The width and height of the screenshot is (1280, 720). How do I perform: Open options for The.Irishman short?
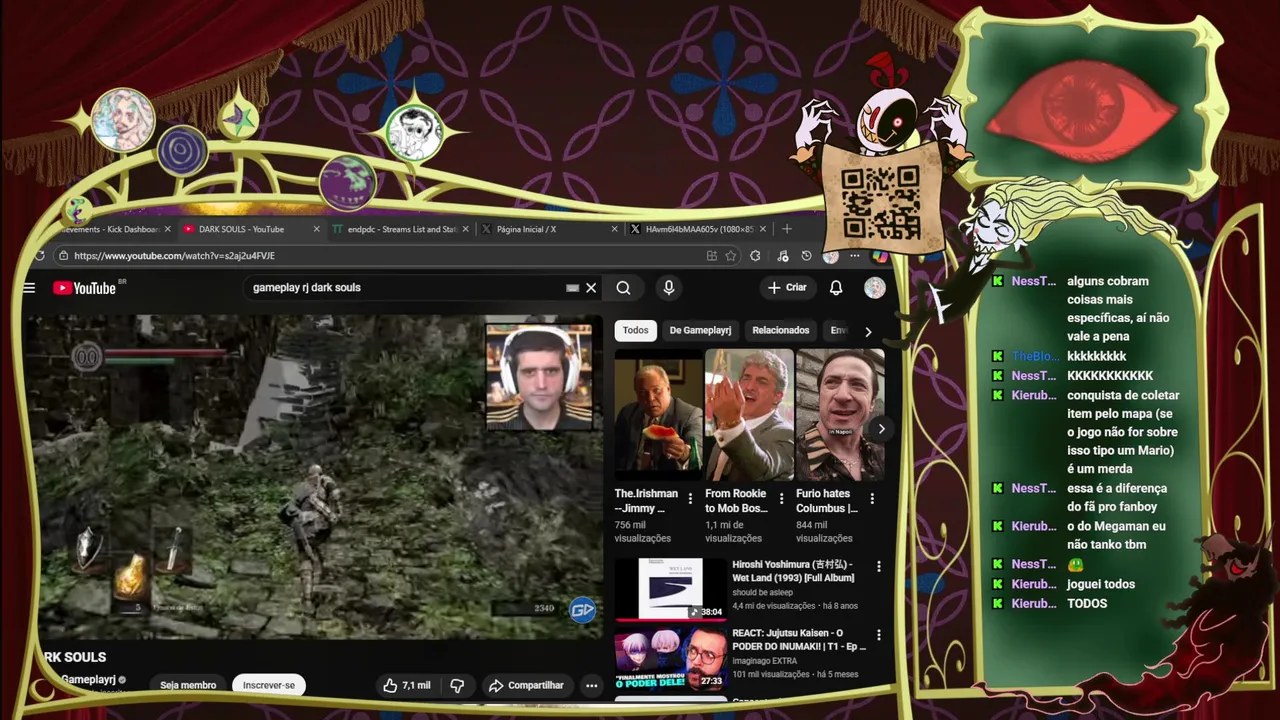coord(690,498)
